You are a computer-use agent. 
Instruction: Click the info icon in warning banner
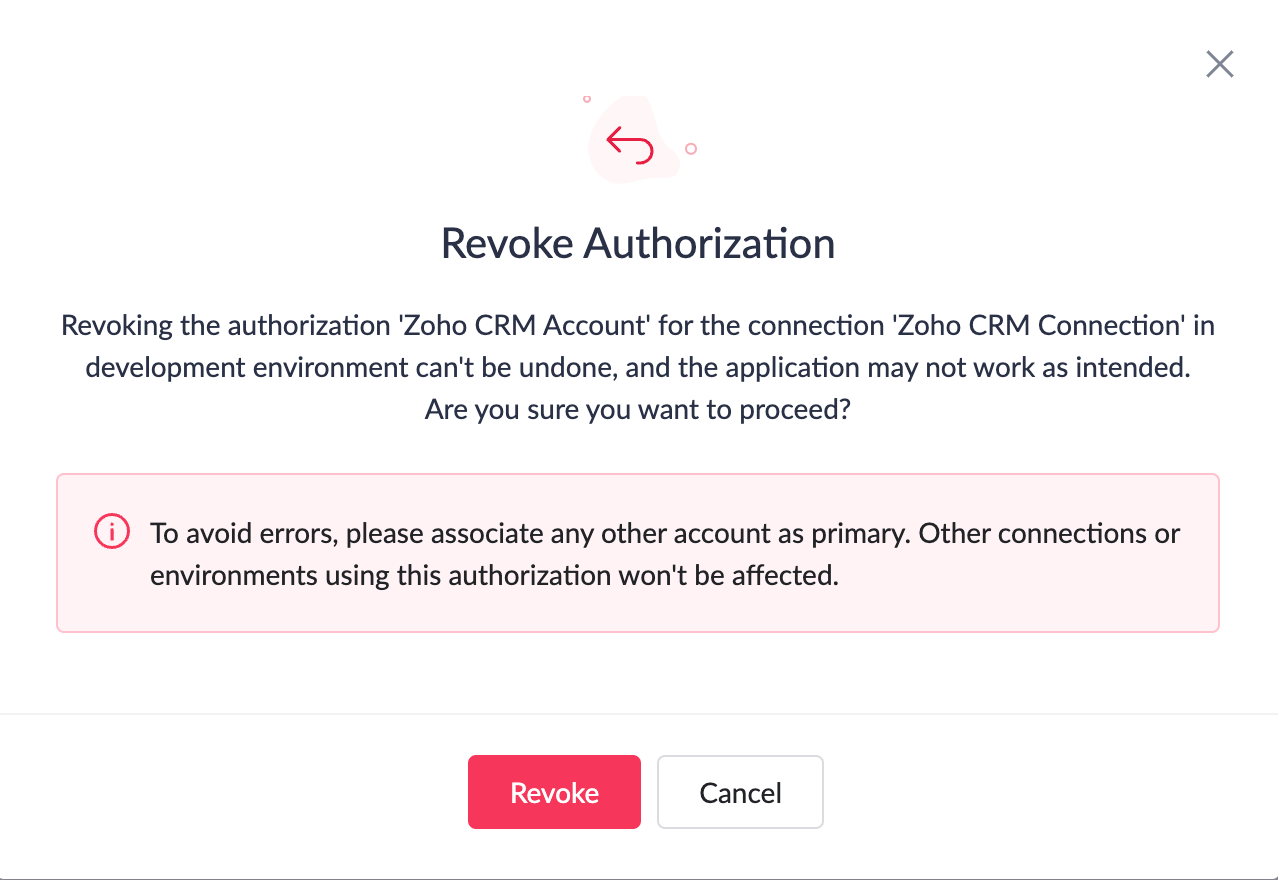click(111, 532)
